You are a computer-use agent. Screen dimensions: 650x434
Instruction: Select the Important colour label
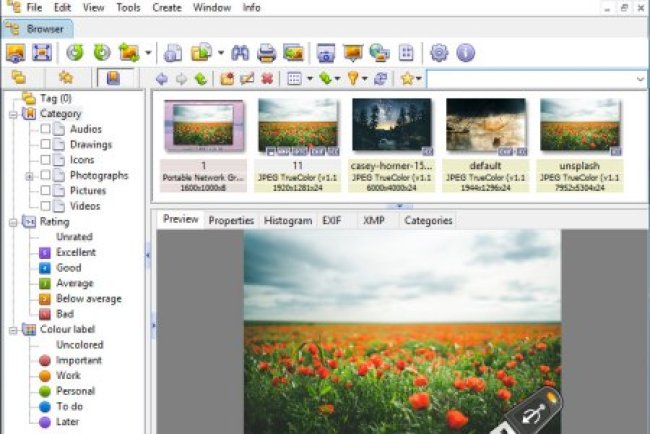click(77, 360)
